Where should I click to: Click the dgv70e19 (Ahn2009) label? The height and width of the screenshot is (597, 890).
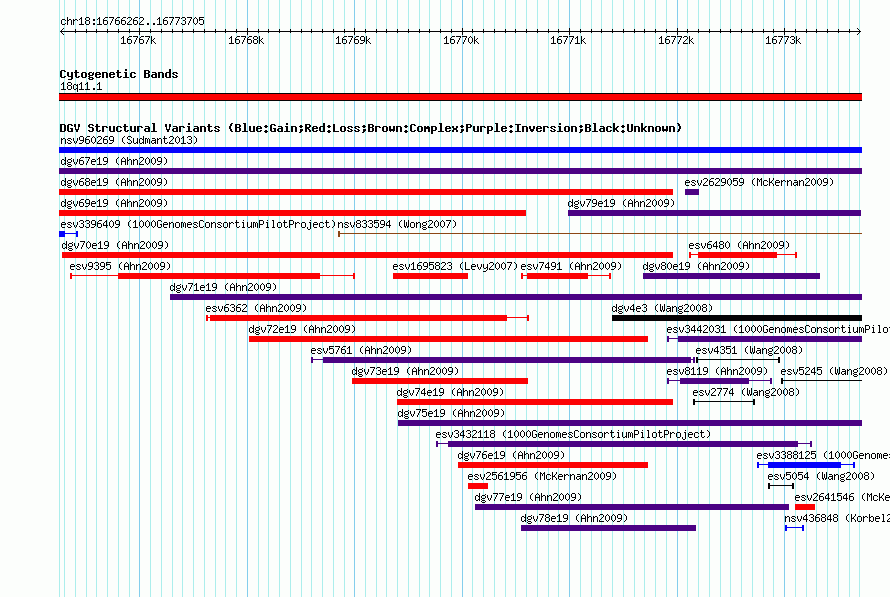click(x=115, y=245)
